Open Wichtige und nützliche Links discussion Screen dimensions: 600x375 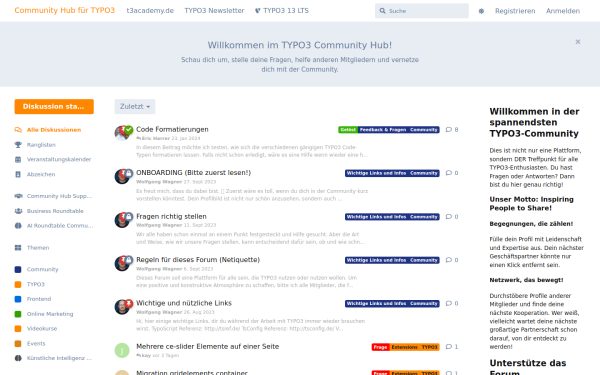(184, 303)
